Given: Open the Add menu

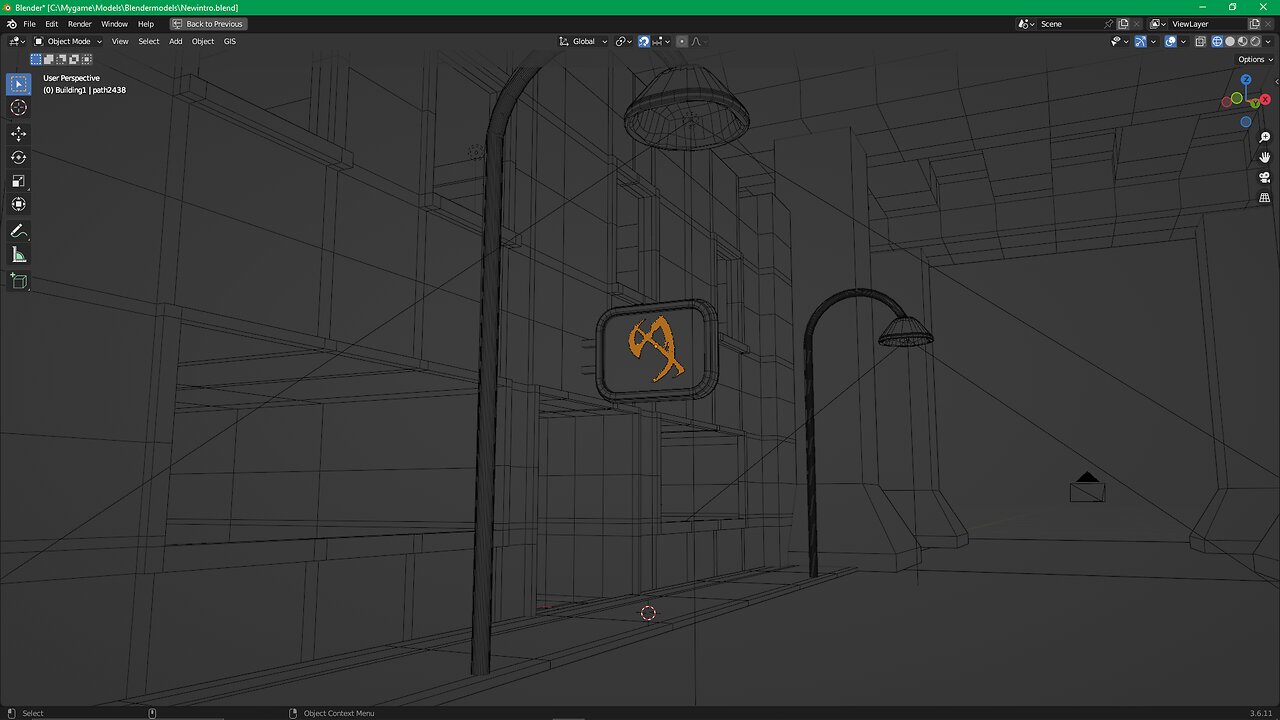Looking at the screenshot, I should (175, 41).
